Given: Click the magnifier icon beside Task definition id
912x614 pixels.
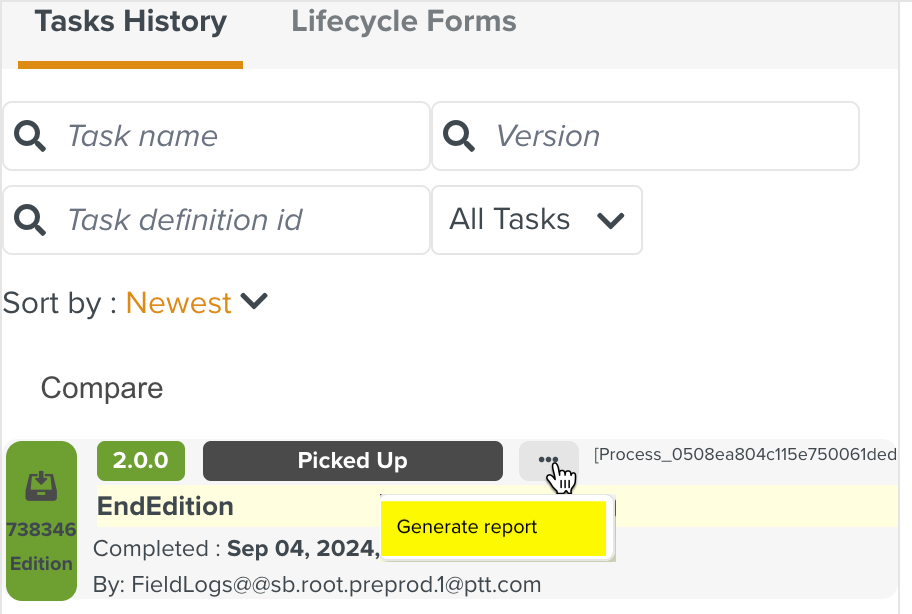Looking at the screenshot, I should click(31, 220).
